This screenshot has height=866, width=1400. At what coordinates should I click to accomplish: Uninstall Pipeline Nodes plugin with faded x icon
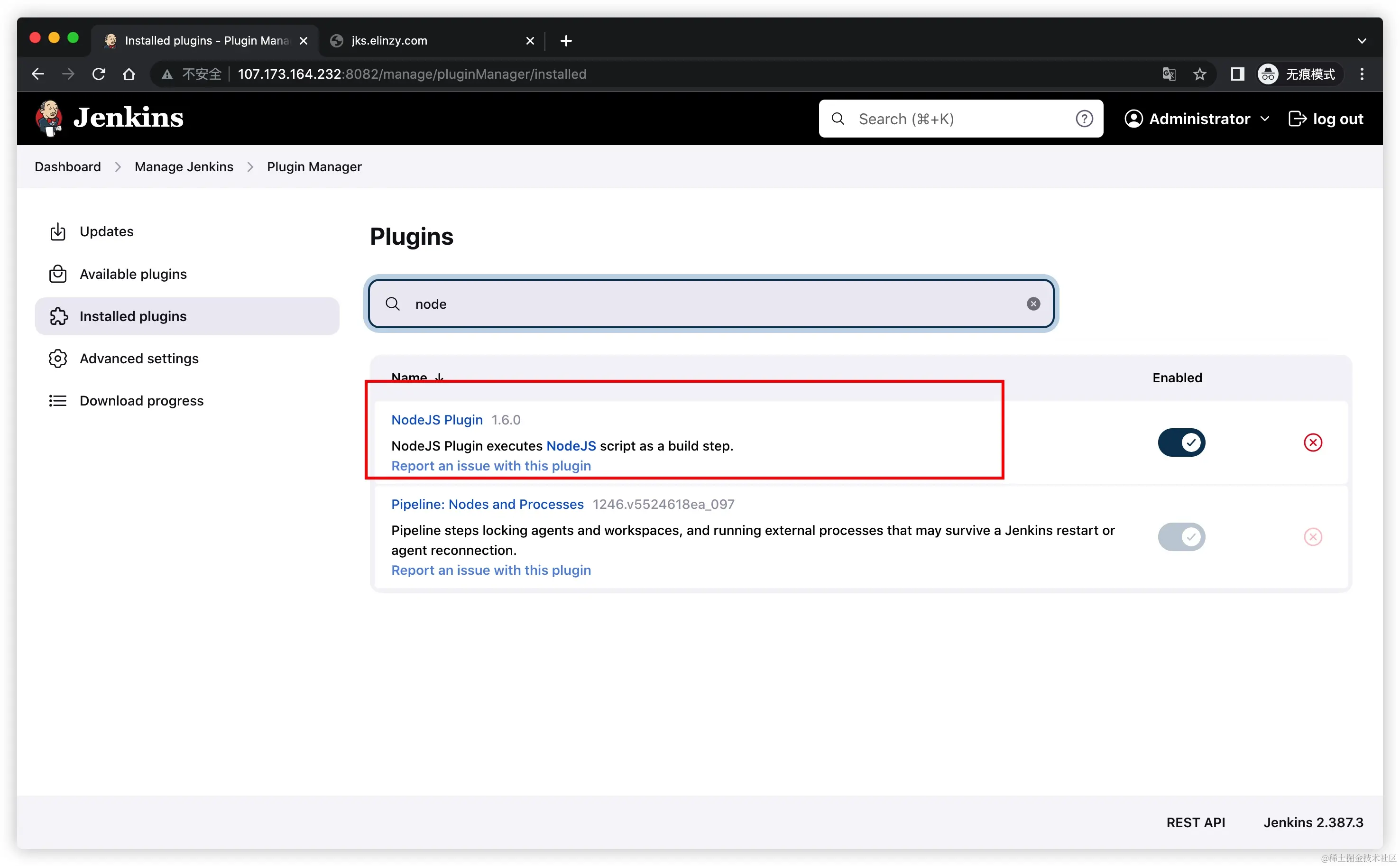coord(1312,537)
